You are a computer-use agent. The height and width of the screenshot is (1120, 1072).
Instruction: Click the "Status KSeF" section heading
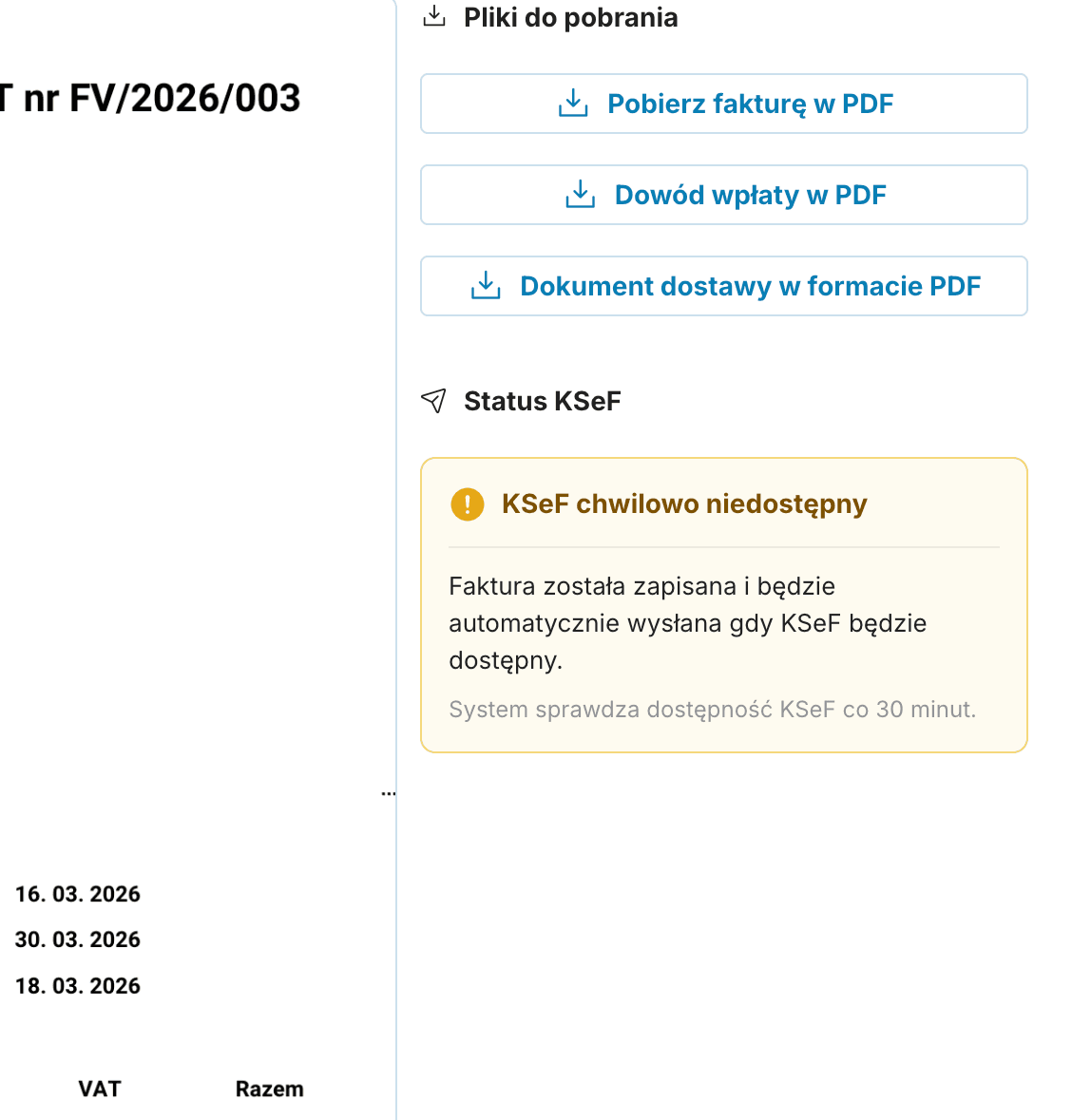(542, 401)
